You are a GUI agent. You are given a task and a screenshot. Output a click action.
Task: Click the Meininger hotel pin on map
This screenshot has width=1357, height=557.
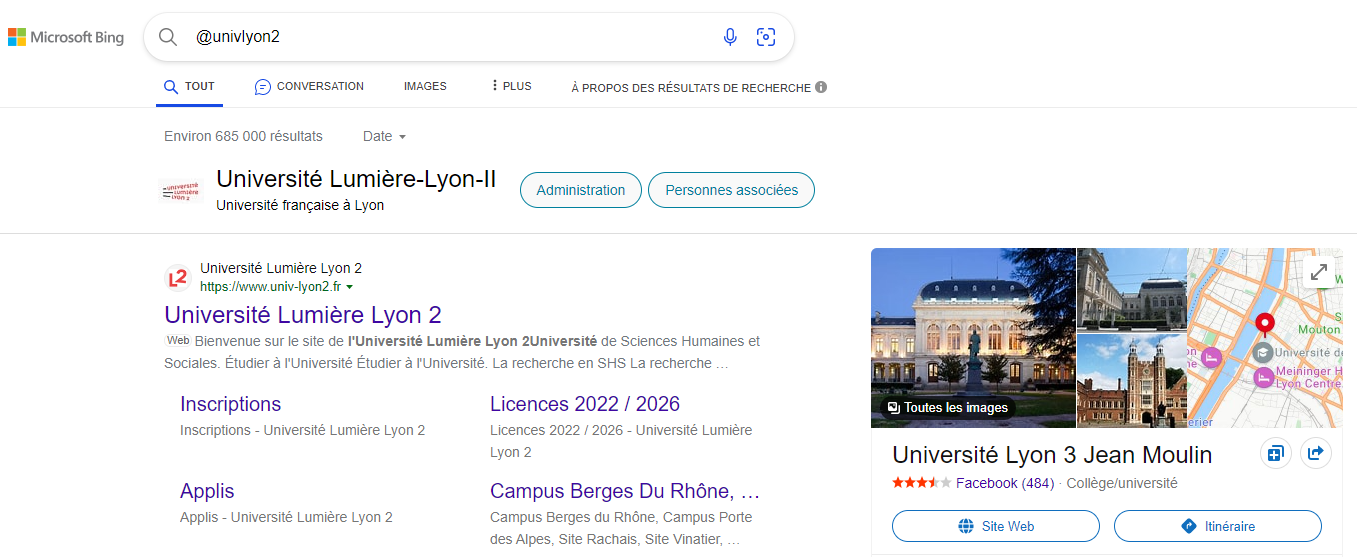pos(1264,377)
